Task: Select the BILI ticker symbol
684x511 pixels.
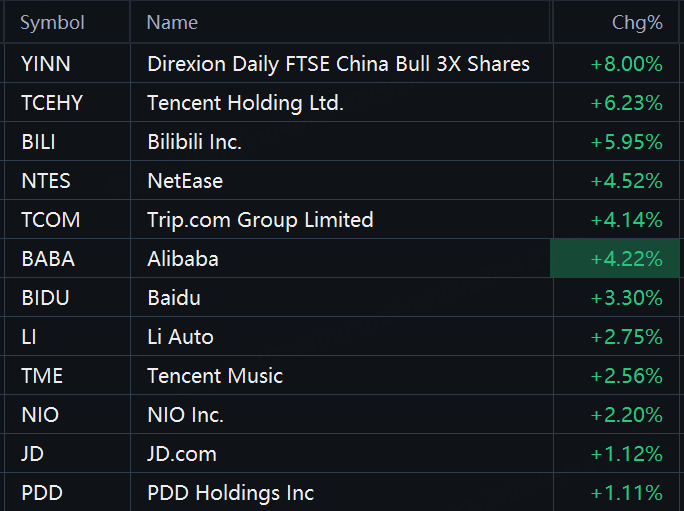Action: (x=38, y=142)
